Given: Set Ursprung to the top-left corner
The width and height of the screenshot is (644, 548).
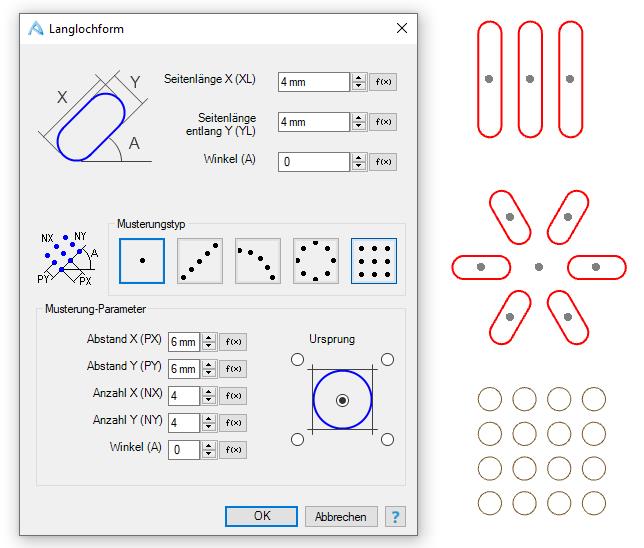Looking at the screenshot, I should point(297,360).
